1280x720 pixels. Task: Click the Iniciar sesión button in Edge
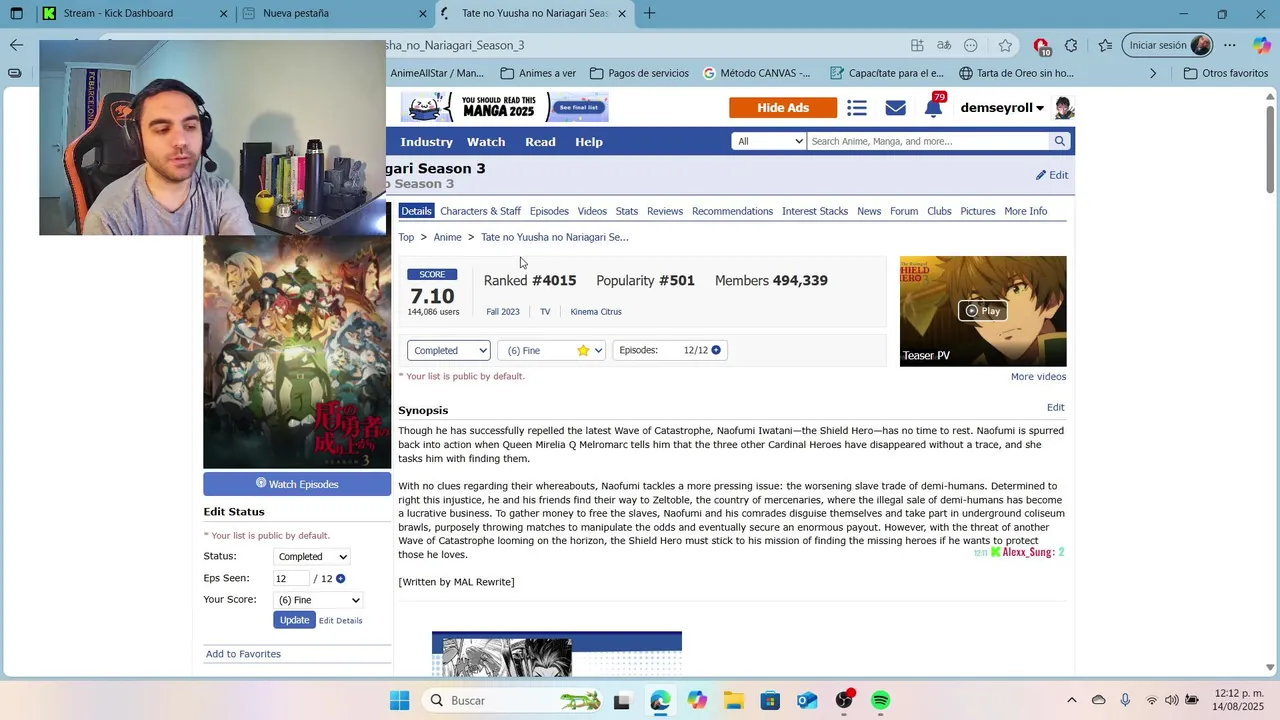pyautogui.click(x=1168, y=45)
